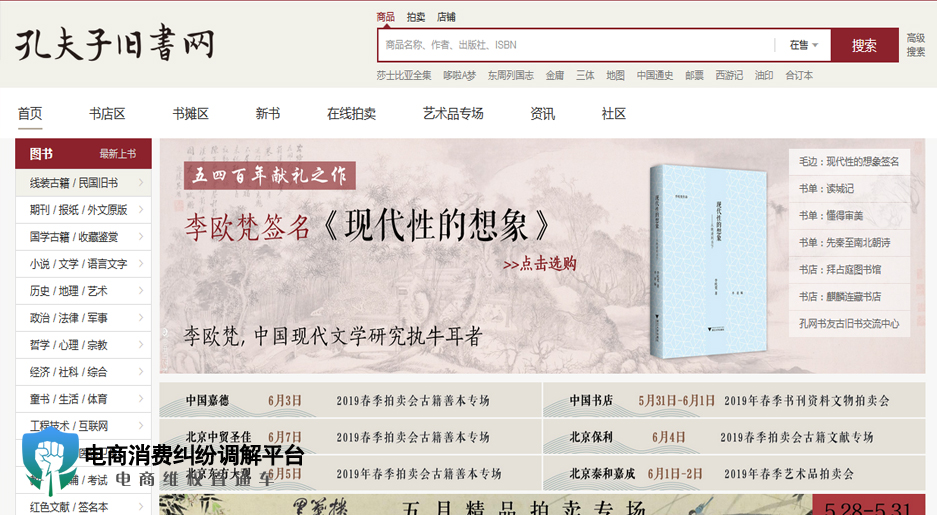Open 北京泰和嘉成 6月1日-2日 auction entry
Viewport: 937px width, 515px height.
pyautogui.click(x=734, y=474)
